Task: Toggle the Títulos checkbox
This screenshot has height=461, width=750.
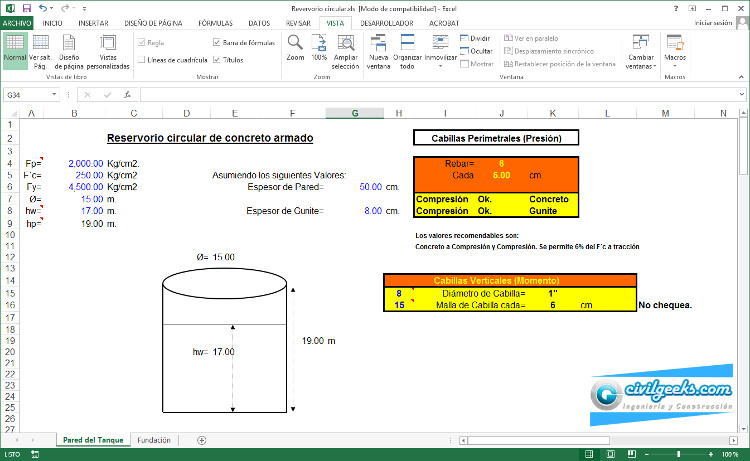Action: pos(217,60)
